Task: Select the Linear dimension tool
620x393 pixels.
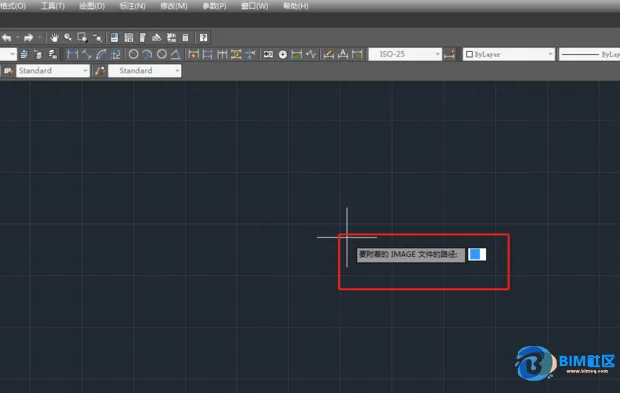Action: 73,54
